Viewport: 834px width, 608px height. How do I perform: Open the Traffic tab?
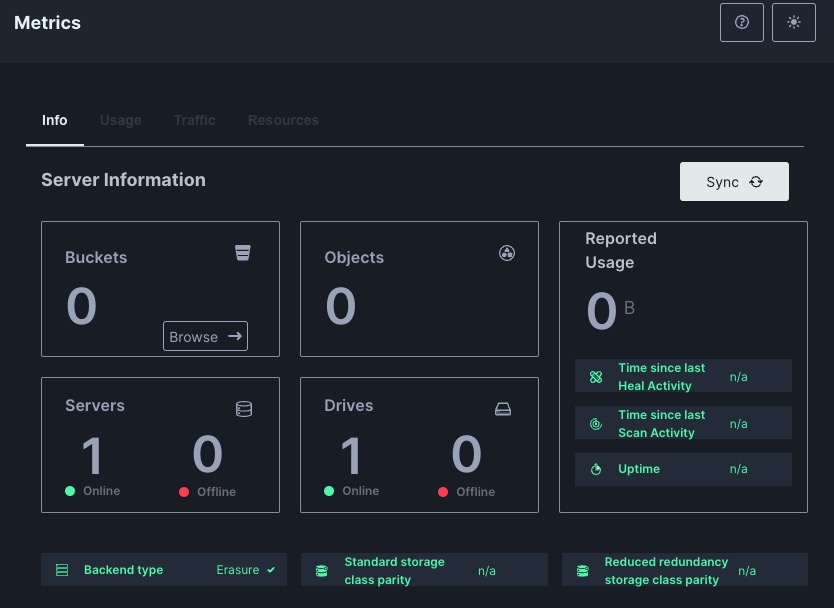194,120
